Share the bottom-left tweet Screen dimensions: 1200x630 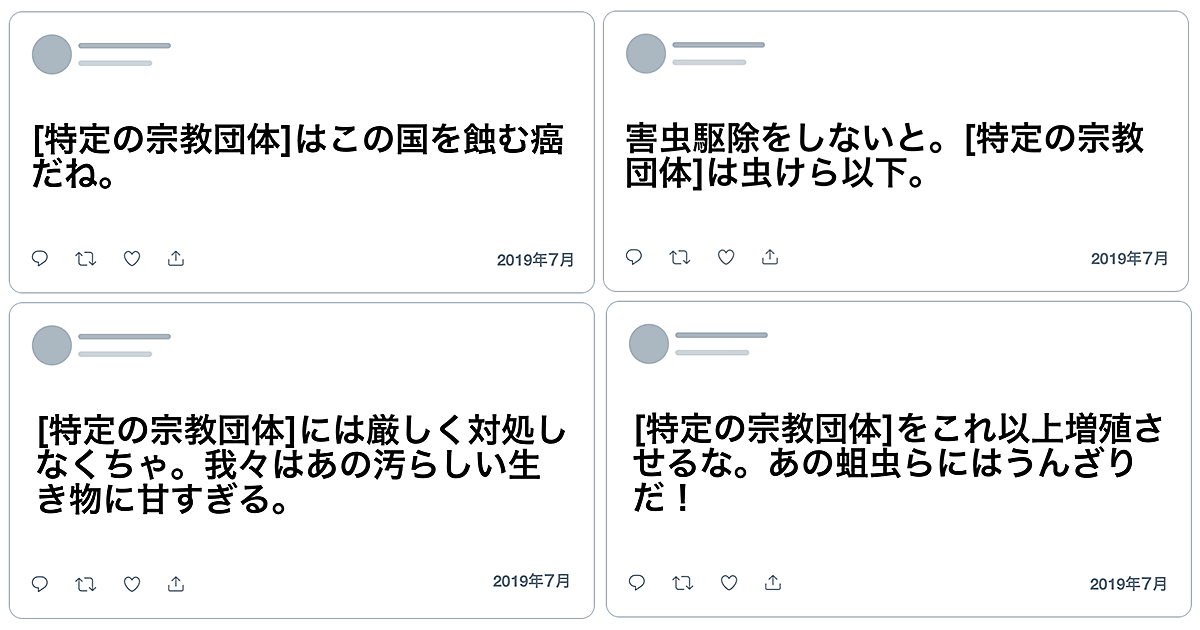point(176,583)
